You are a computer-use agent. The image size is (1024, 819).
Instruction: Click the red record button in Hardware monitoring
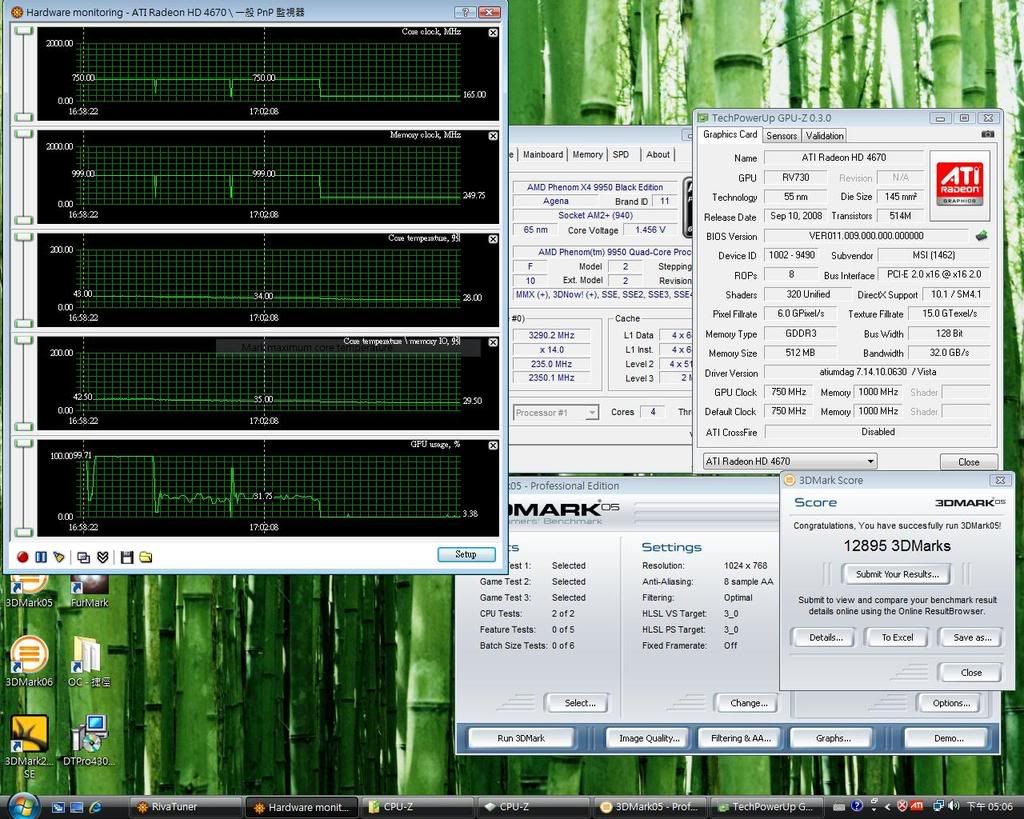22,557
